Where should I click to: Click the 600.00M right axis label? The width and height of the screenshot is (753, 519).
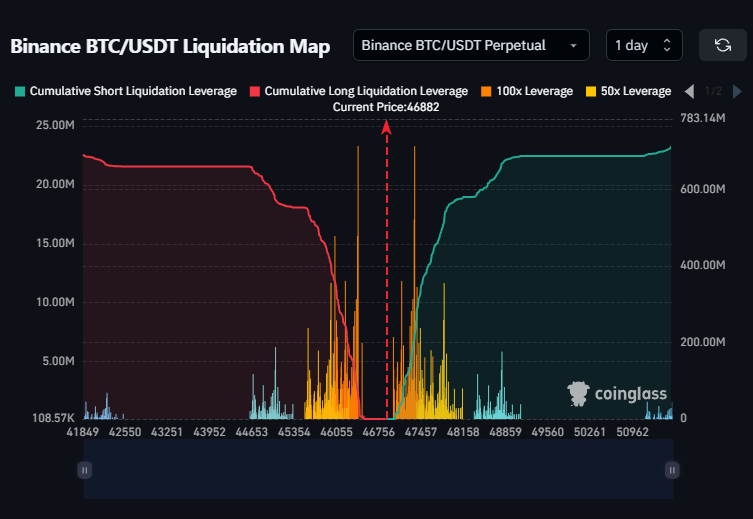click(703, 189)
